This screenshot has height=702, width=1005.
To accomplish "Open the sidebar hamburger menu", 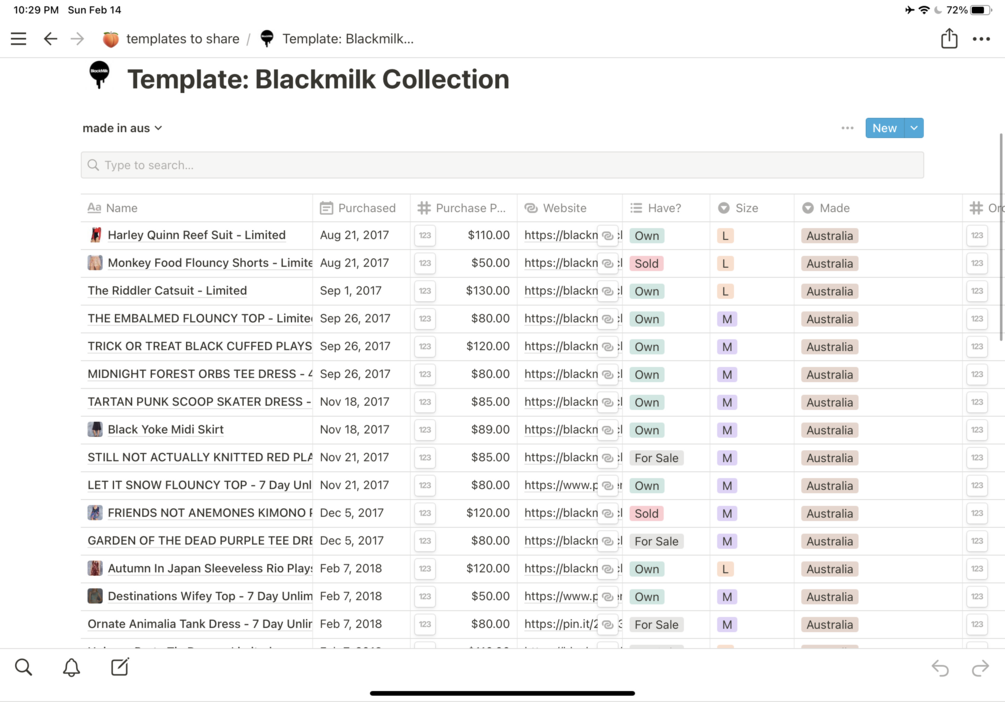I will (x=19, y=39).
